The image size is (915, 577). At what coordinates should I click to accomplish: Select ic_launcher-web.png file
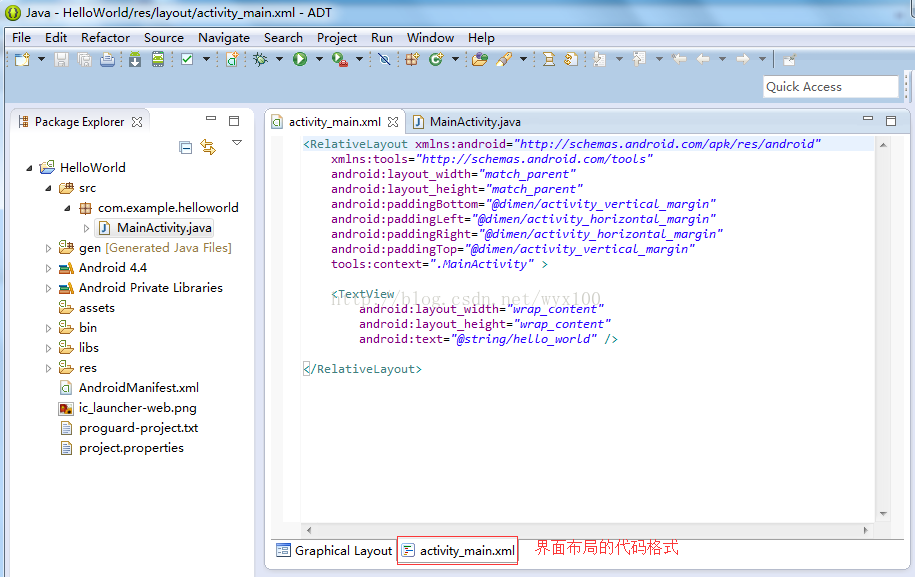click(x=128, y=408)
